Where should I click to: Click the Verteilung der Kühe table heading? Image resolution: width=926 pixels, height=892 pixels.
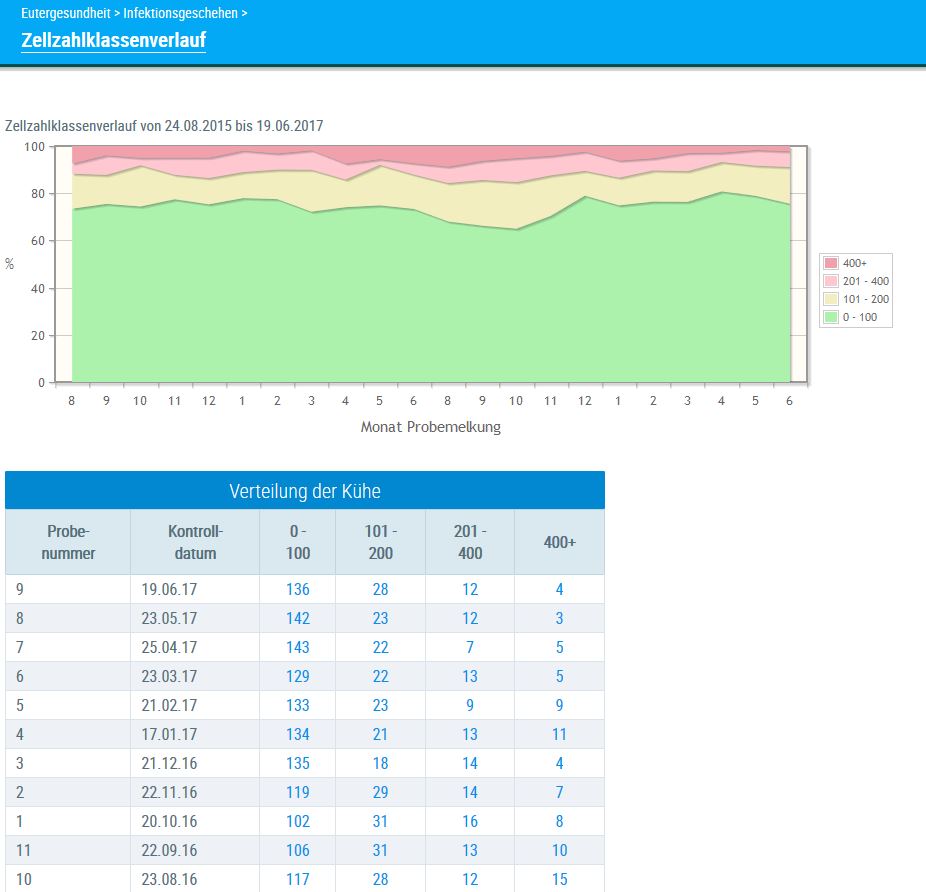point(305,491)
